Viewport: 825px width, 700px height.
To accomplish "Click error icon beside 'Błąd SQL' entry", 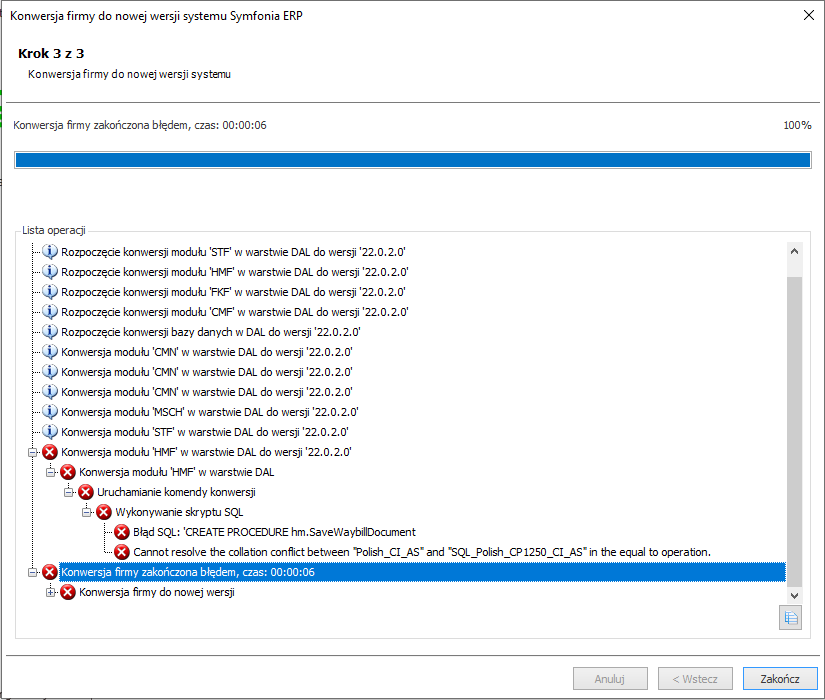I will 122,532.
